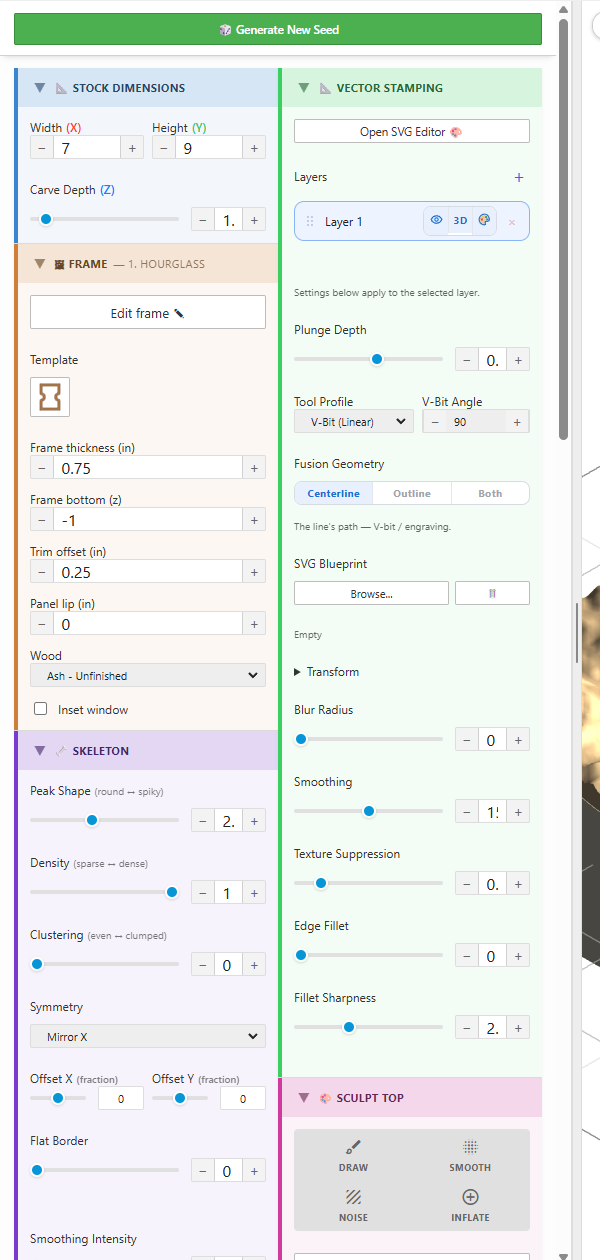Select Centerline fusion geometry
The height and width of the screenshot is (1260, 600).
click(334, 493)
